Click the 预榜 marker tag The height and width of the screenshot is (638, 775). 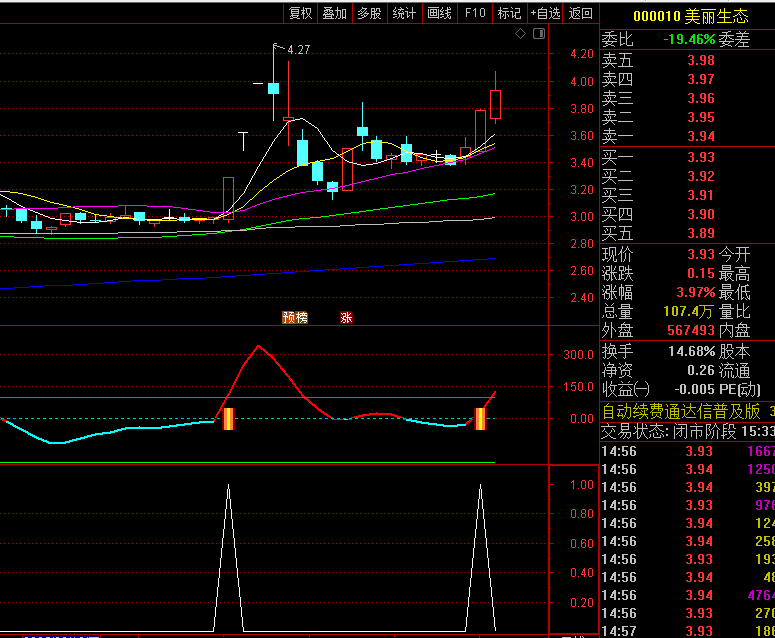click(x=295, y=317)
